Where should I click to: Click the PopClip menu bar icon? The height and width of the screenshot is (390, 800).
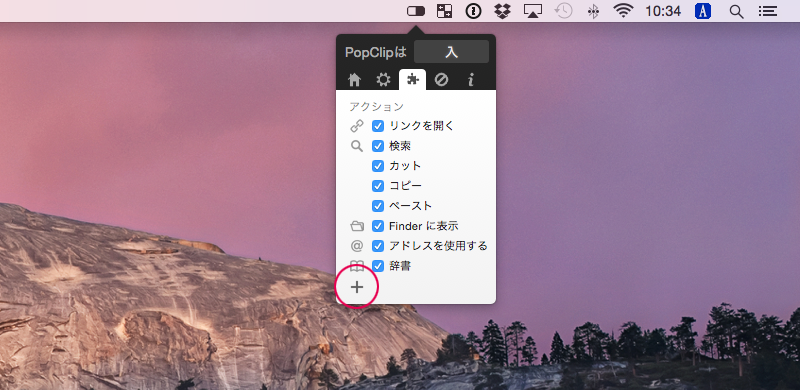click(x=416, y=11)
